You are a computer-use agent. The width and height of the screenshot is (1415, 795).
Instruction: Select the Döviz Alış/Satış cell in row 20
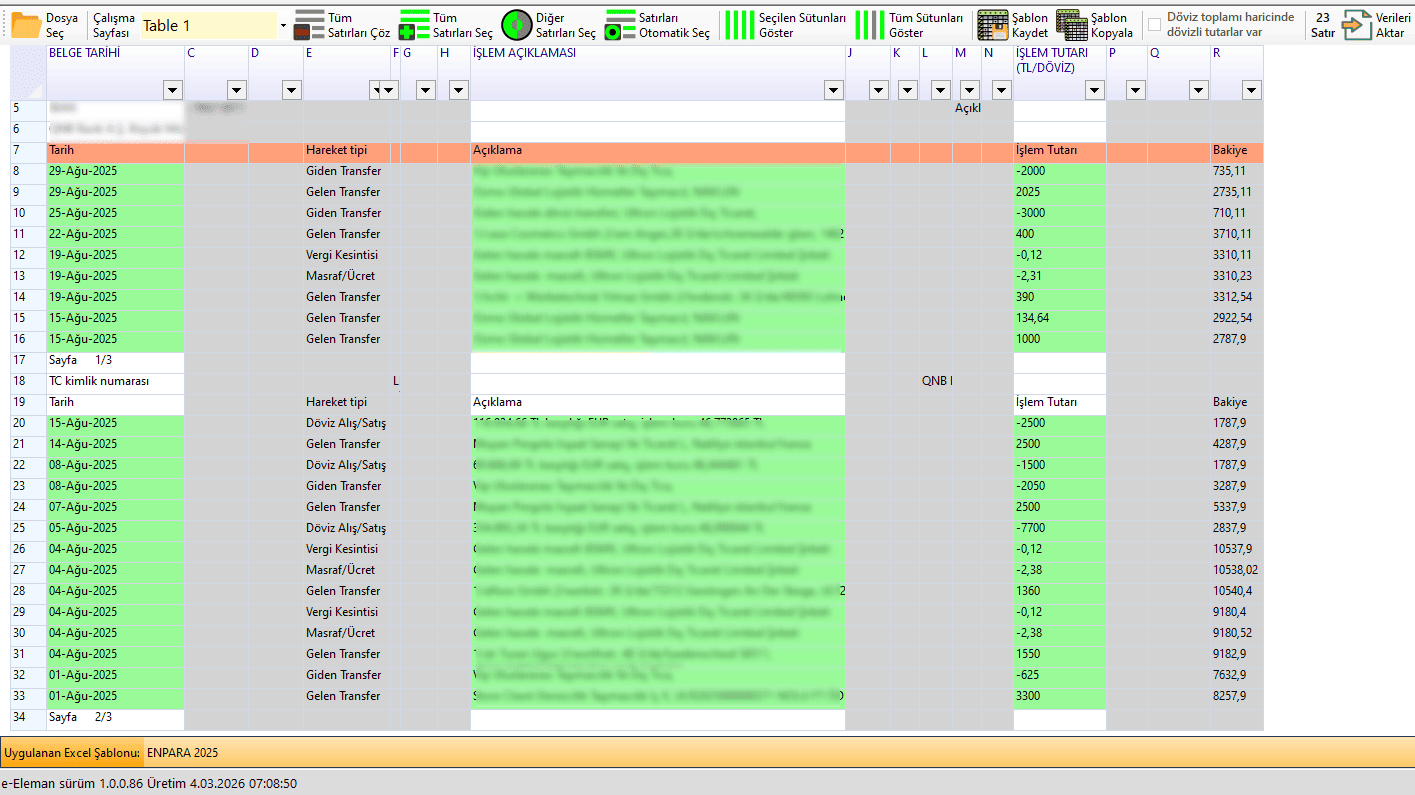pyautogui.click(x=346, y=423)
